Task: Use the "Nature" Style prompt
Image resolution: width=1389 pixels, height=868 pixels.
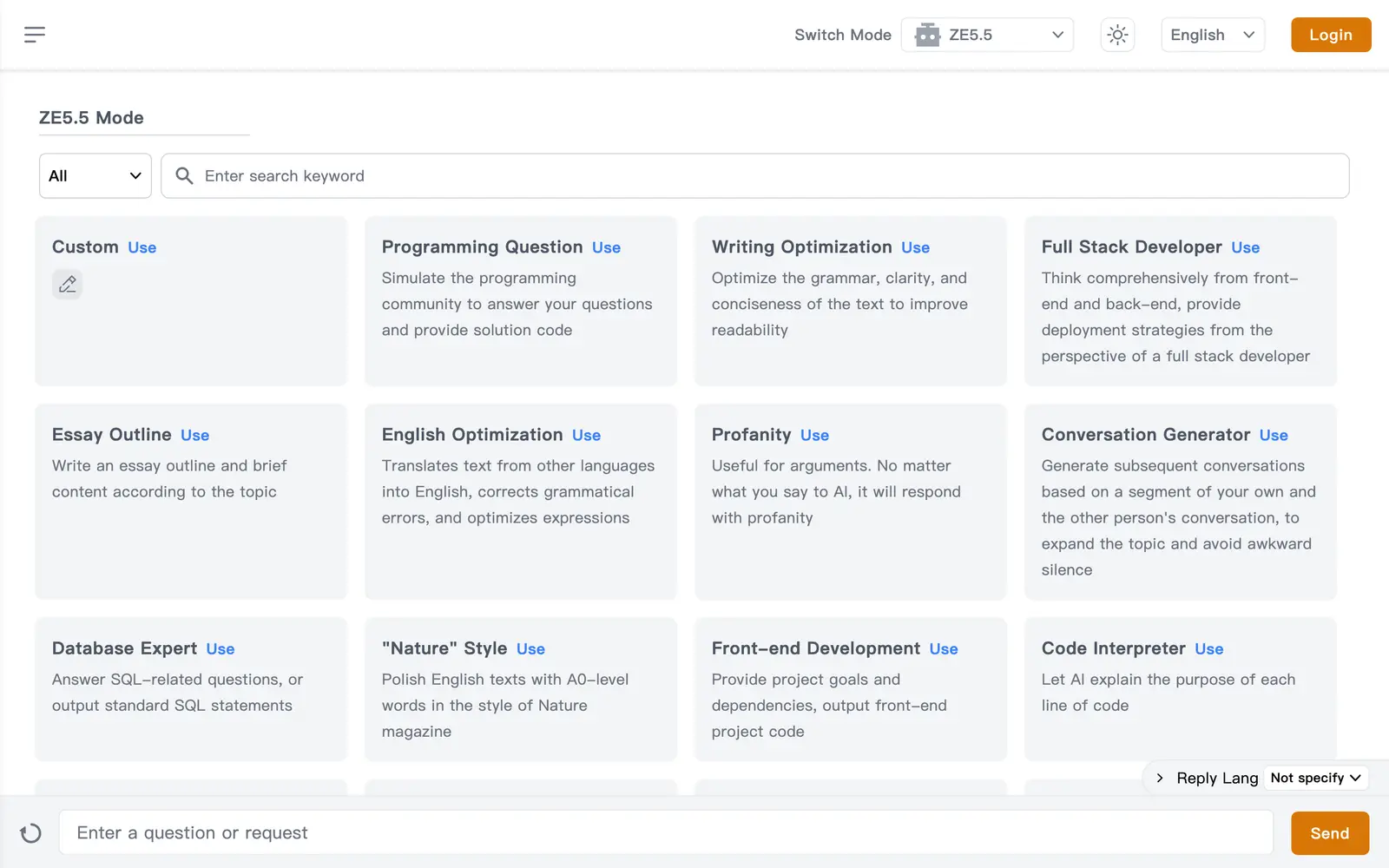Action: click(530, 648)
